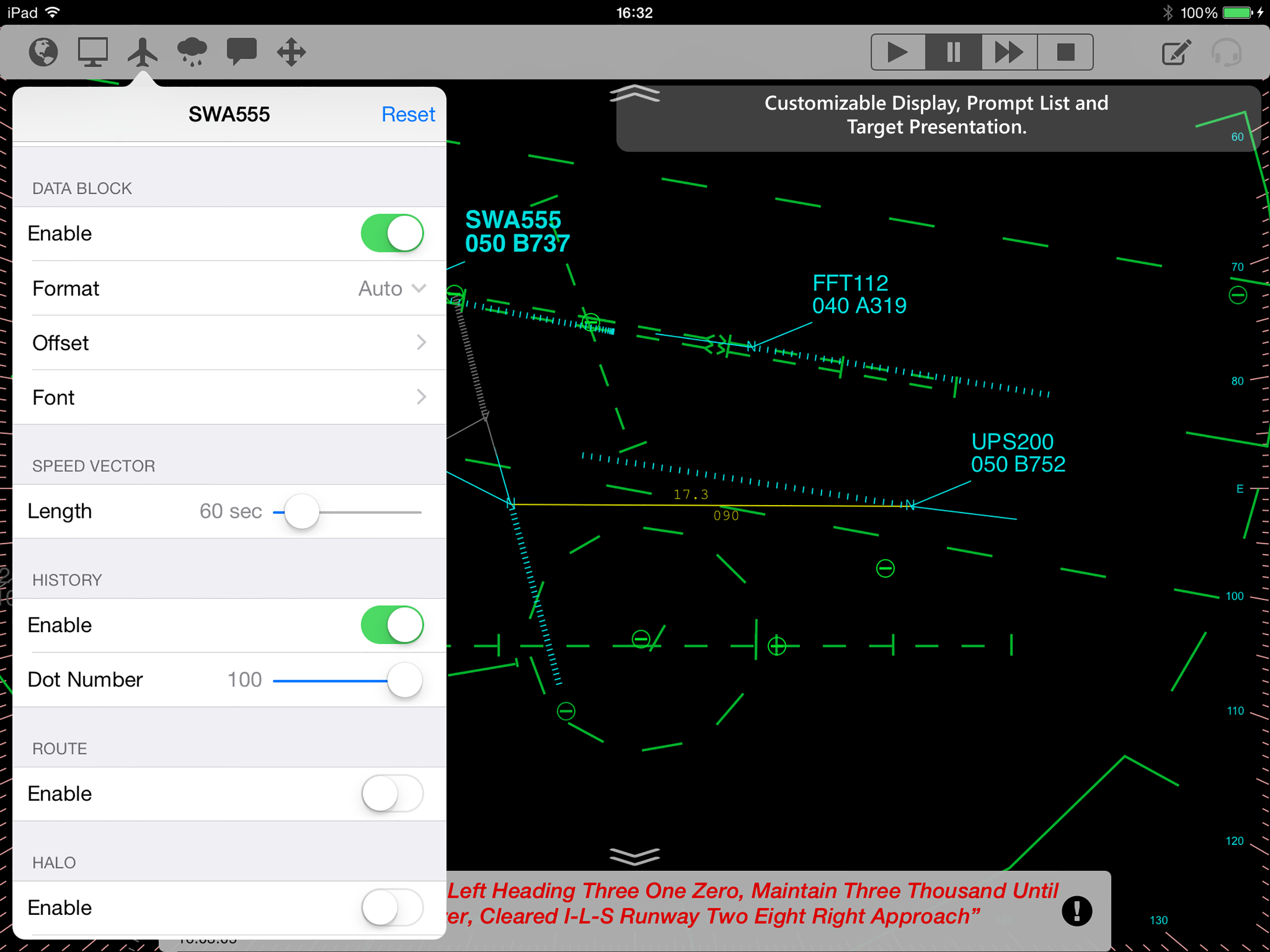1270x952 pixels.
Task: Expand the bottom prompt panel chevron
Action: click(635, 856)
